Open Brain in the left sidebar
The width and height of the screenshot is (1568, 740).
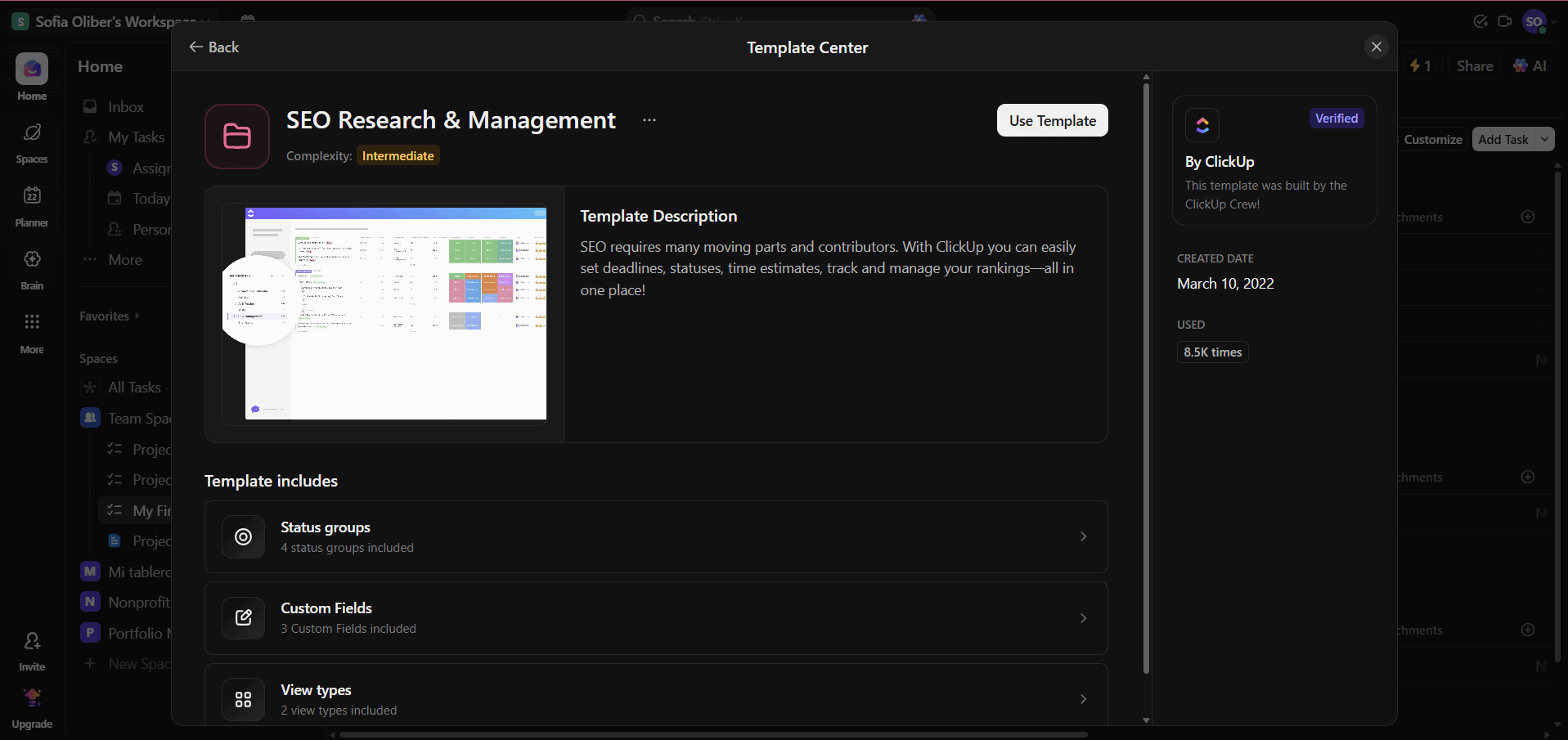tap(32, 268)
